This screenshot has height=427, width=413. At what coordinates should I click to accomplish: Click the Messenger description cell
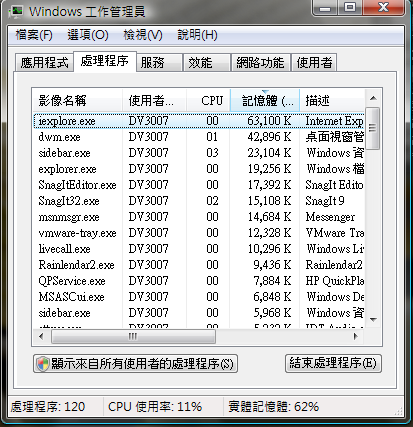click(x=330, y=217)
